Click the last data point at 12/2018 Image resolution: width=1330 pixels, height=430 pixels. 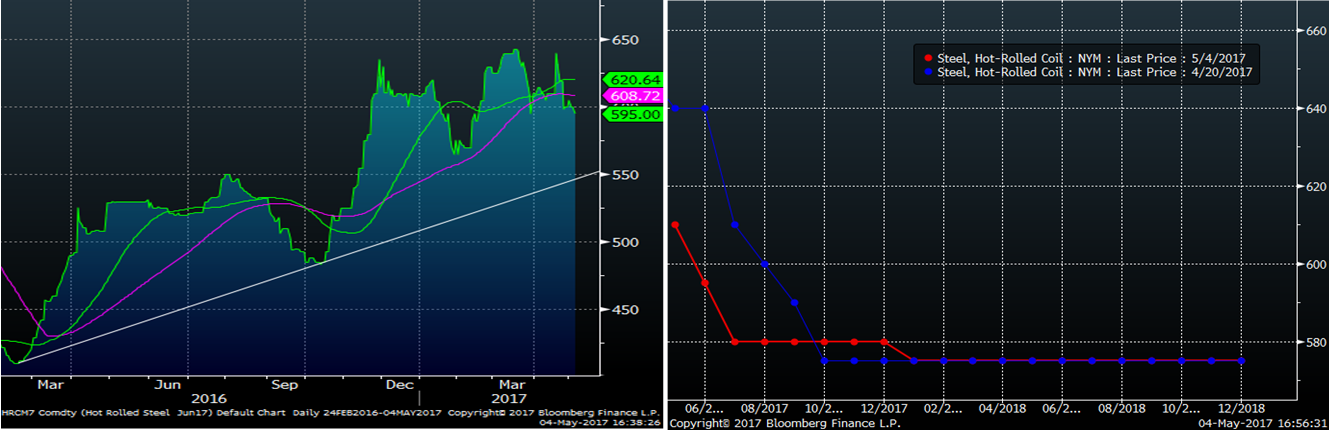[x=1241, y=361]
